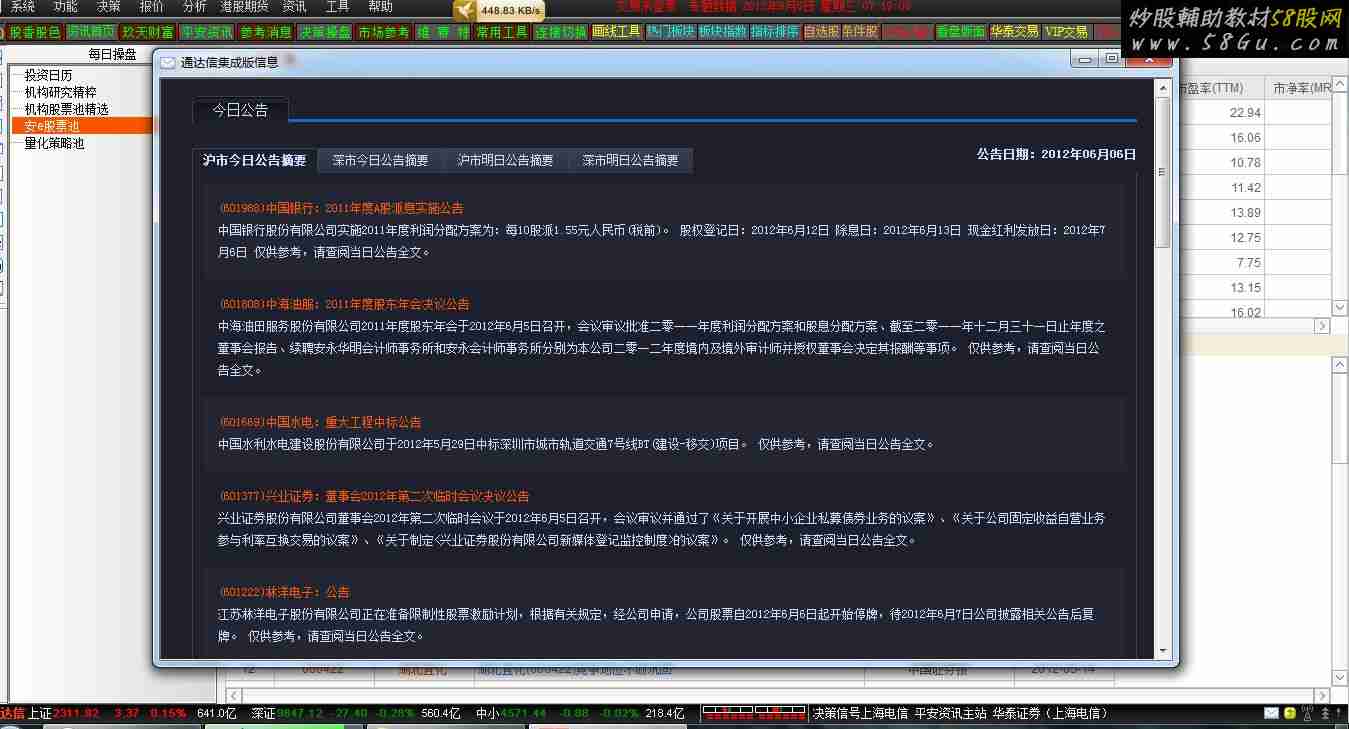
Task: Click 决策信号上海电信 in the status bar
Action: pos(860,713)
